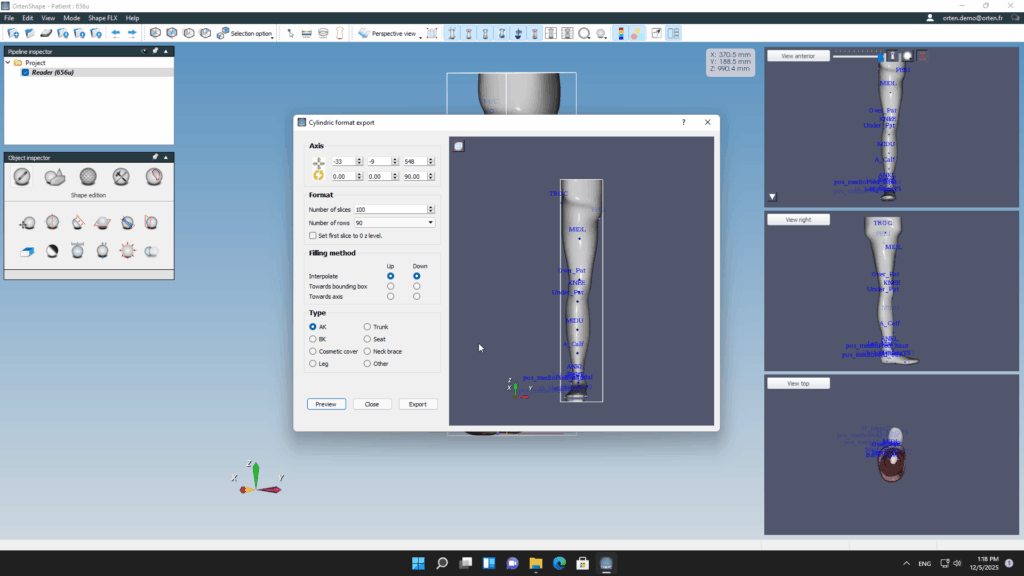1024x576 pixels.
Task: Click the Preview button
Action: coord(326,404)
